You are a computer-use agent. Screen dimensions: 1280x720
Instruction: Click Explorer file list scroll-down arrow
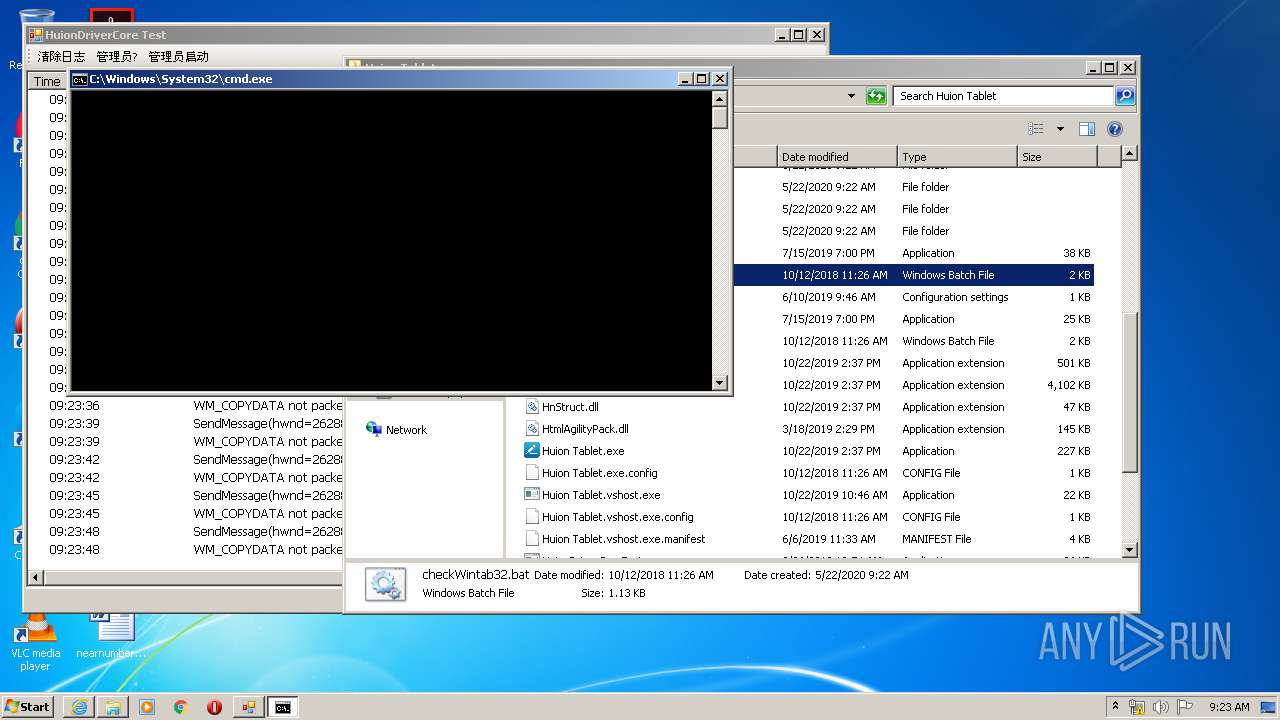pos(1129,550)
